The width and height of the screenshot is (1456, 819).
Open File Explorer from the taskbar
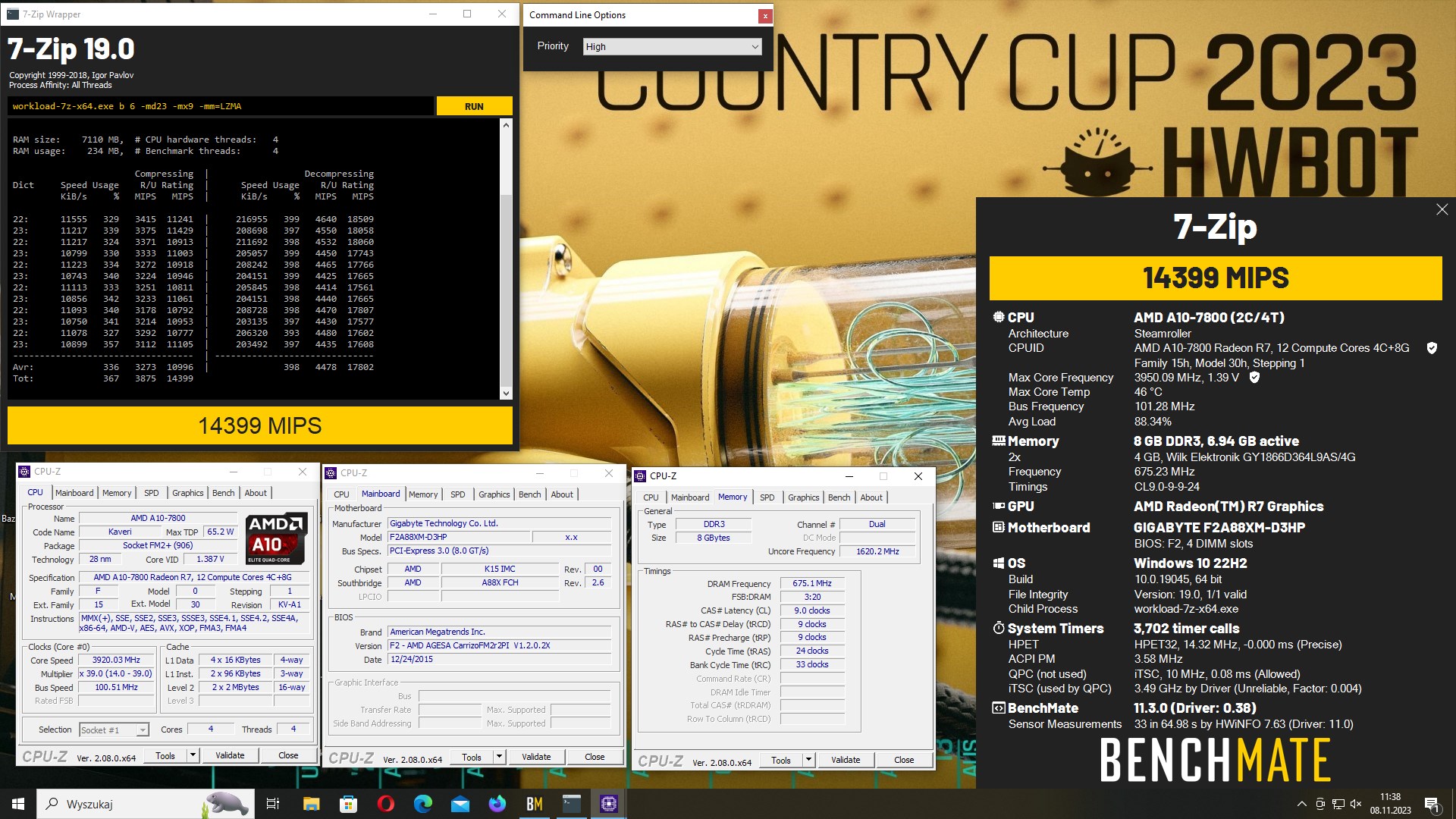311,804
